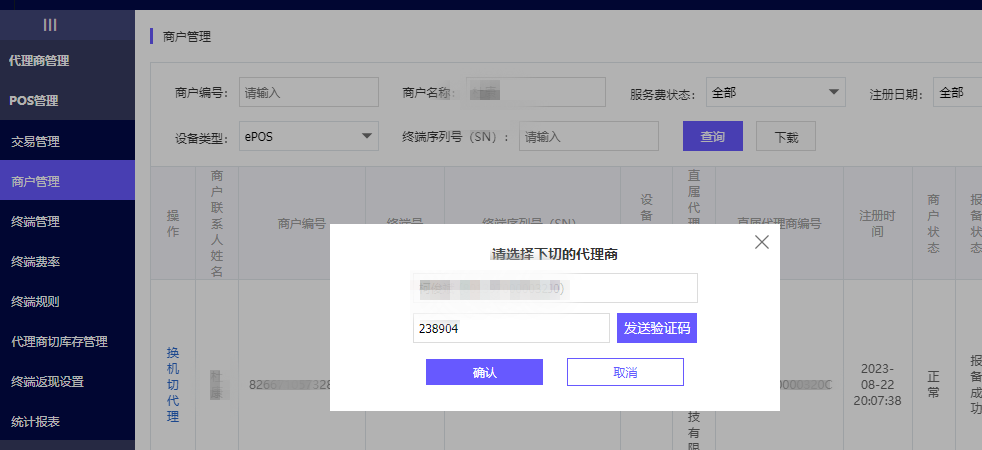Expand the 服务费状态 dropdown
The width and height of the screenshot is (982, 450).
click(775, 93)
